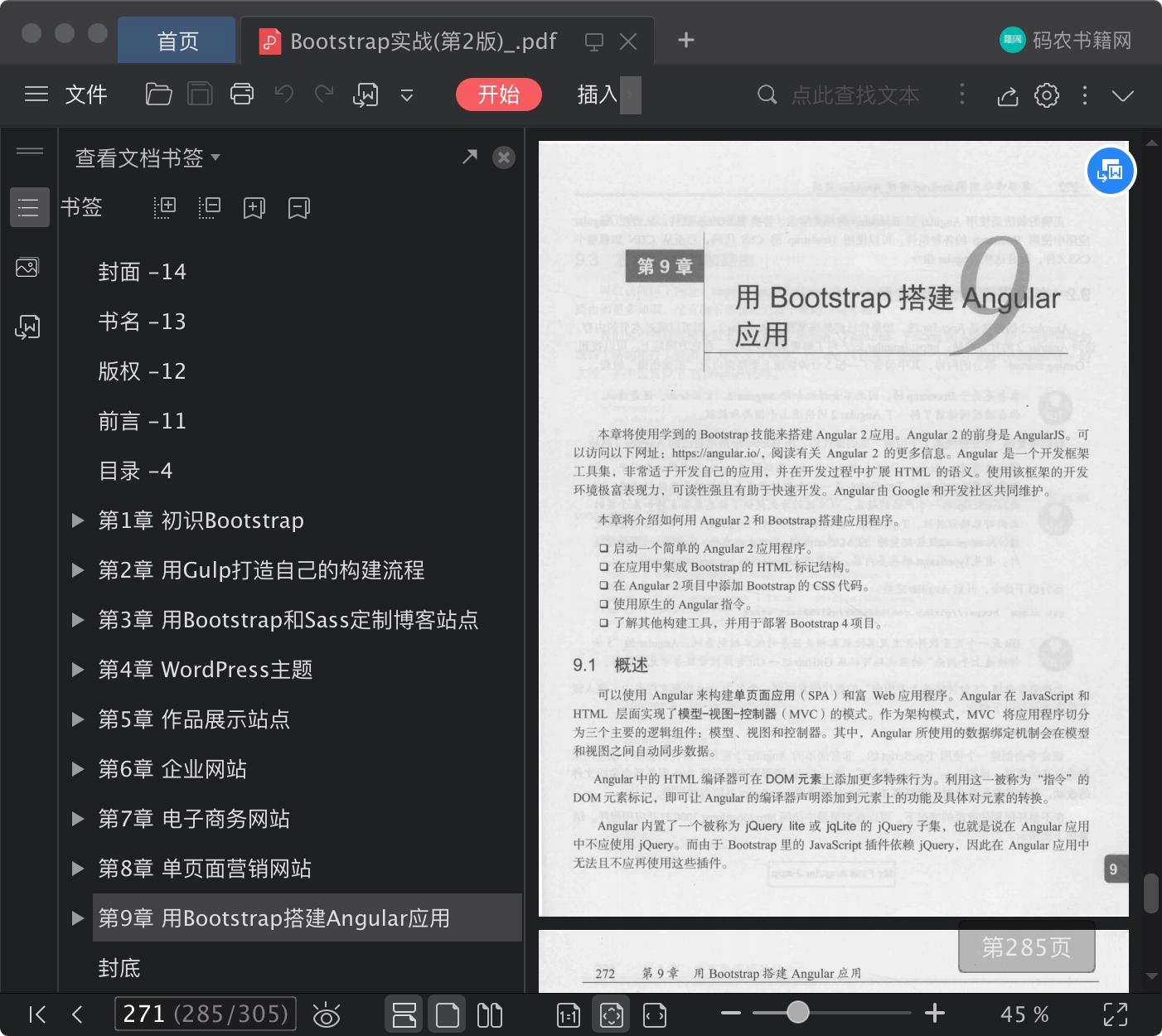Select the 开始 tab
1162x1036 pixels.
pos(498,94)
